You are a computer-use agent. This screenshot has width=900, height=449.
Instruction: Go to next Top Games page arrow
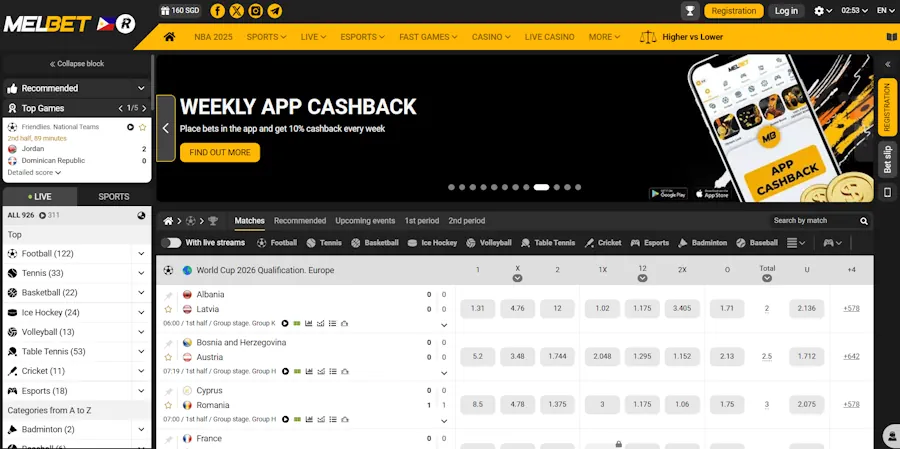(x=144, y=109)
